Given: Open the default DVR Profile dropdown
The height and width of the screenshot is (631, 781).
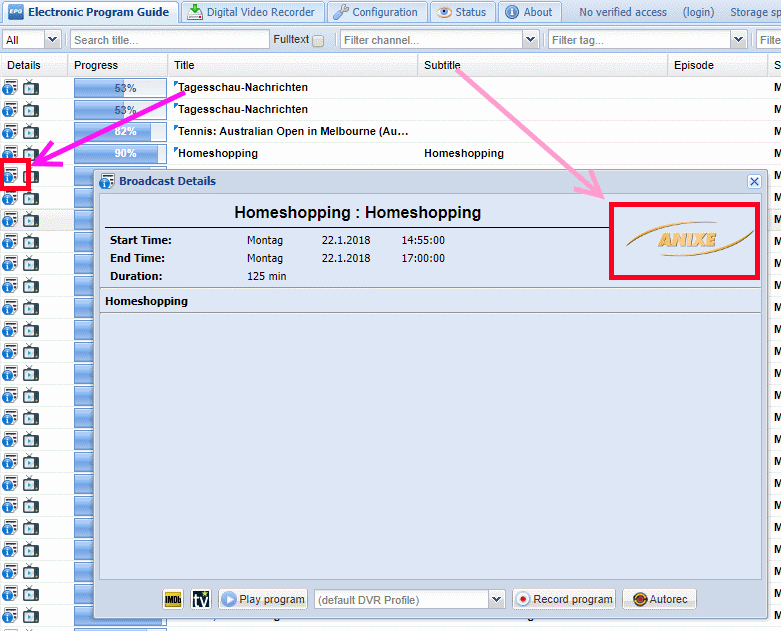Looking at the screenshot, I should coord(497,600).
